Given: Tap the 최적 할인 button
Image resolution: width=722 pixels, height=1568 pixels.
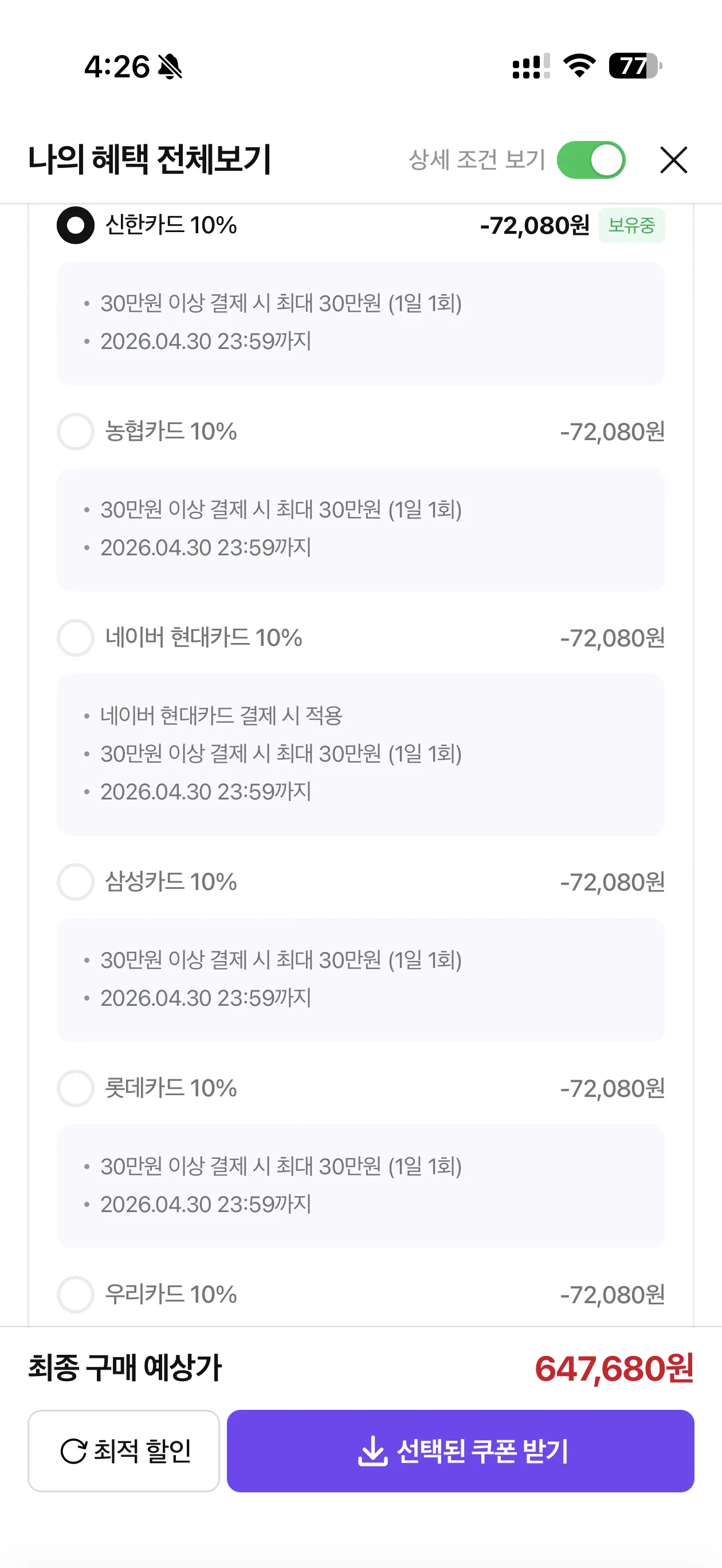Looking at the screenshot, I should (124, 1451).
